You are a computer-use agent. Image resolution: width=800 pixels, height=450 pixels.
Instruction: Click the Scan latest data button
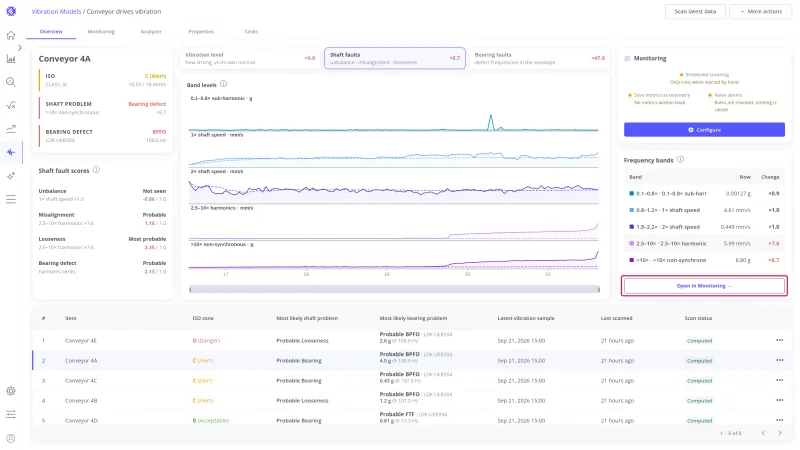(x=695, y=11)
